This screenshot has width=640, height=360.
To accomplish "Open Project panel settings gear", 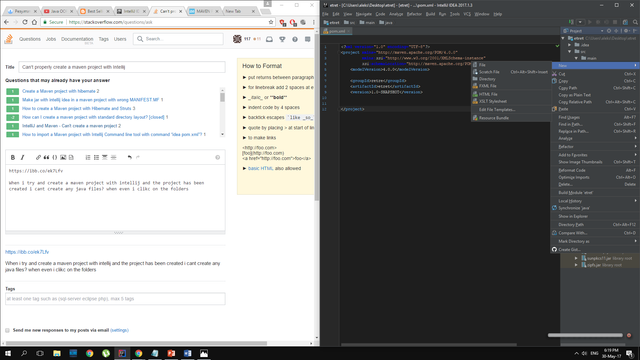I will click(x=626, y=31).
